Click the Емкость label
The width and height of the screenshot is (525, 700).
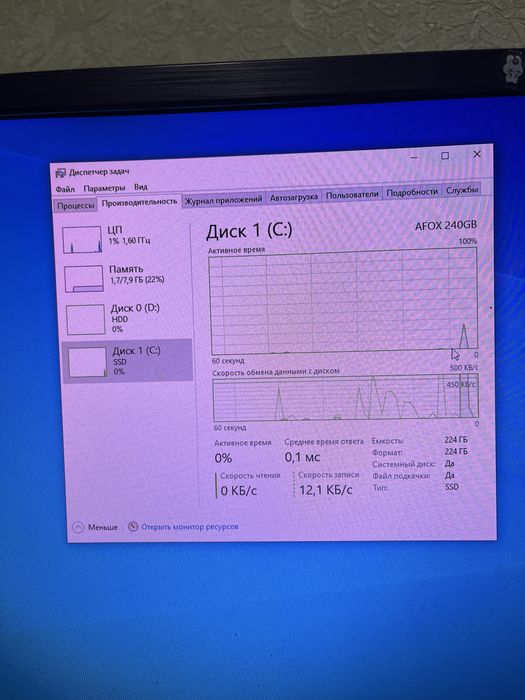click(388, 441)
